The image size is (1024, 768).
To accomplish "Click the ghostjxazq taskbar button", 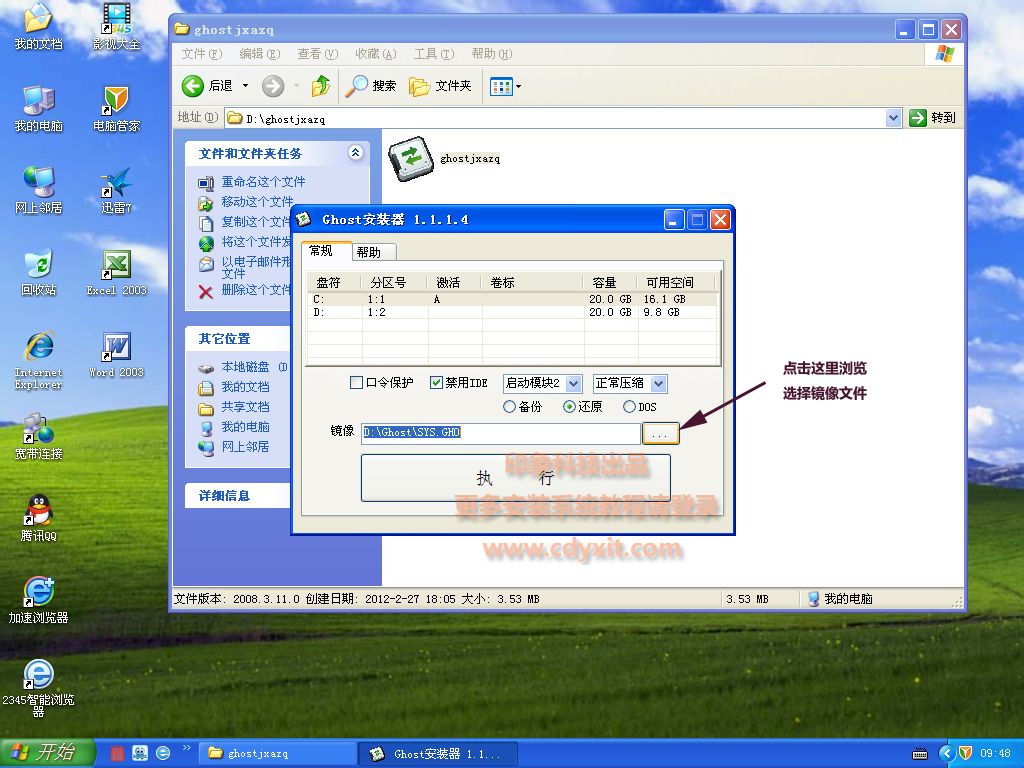I will (277, 754).
